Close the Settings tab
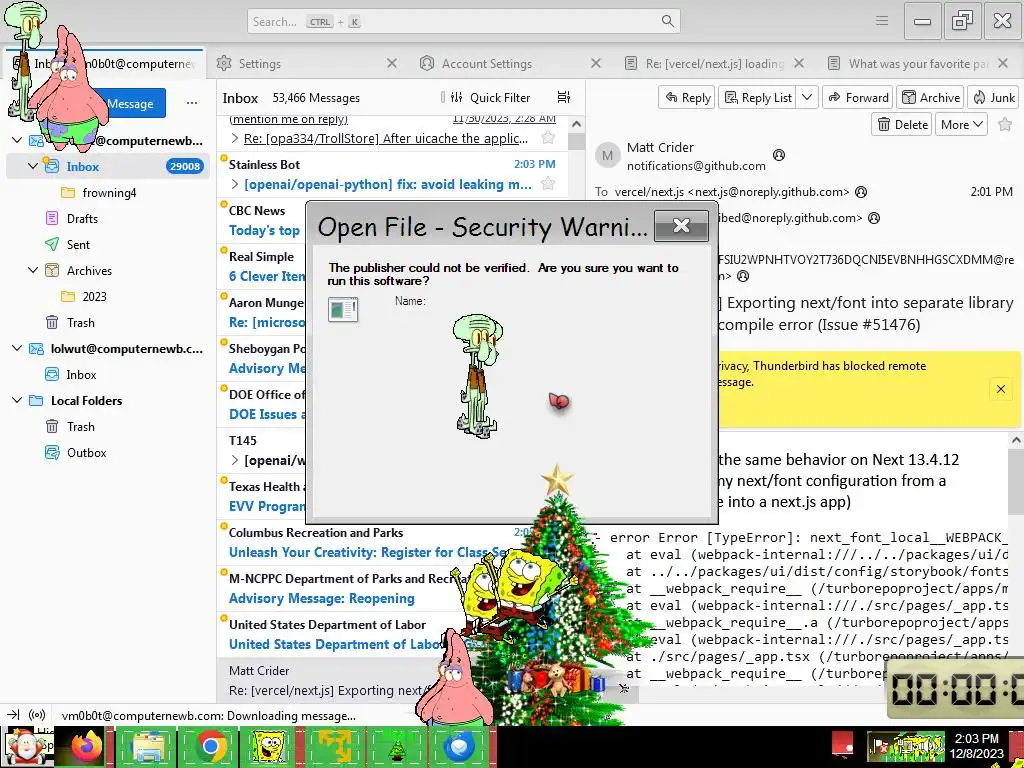This screenshot has height=768, width=1024. click(391, 63)
